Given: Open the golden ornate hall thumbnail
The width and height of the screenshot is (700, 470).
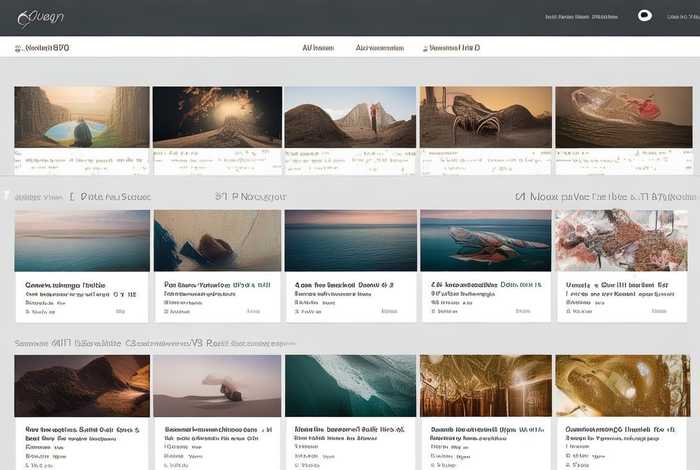Looking at the screenshot, I should pos(485,385).
